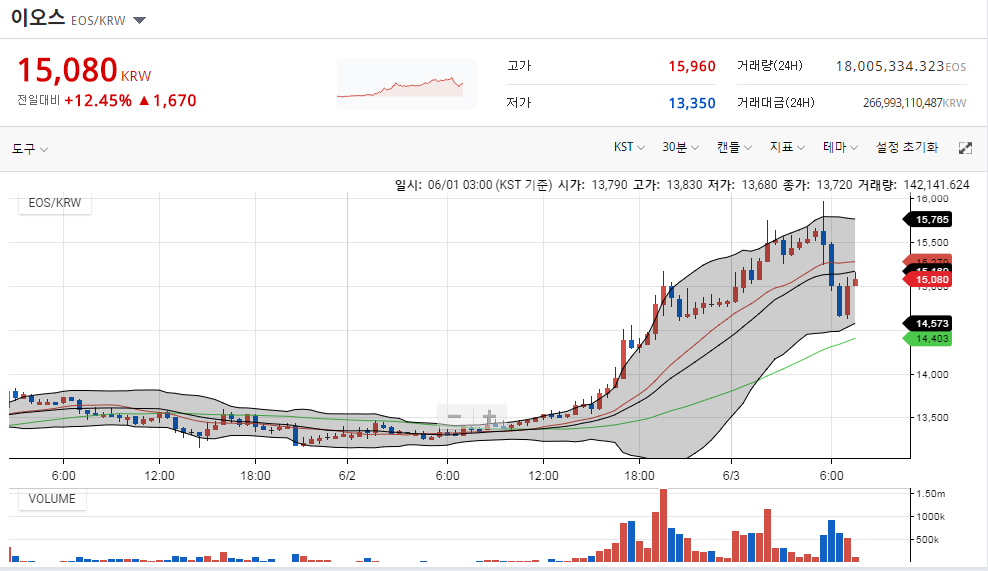Click the 266,993,110,487 KRW trade amount
The width and height of the screenshot is (988, 571).
[914, 103]
